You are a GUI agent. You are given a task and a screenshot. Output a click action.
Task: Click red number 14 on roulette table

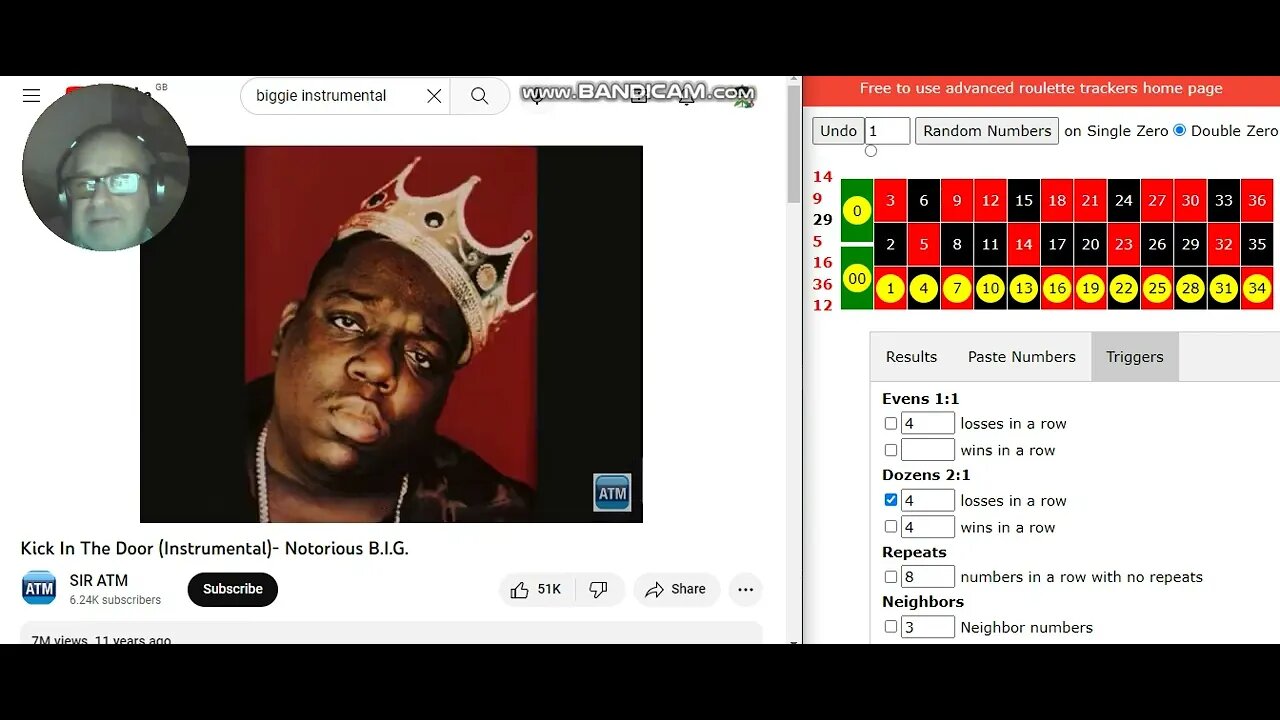[x=1023, y=244]
